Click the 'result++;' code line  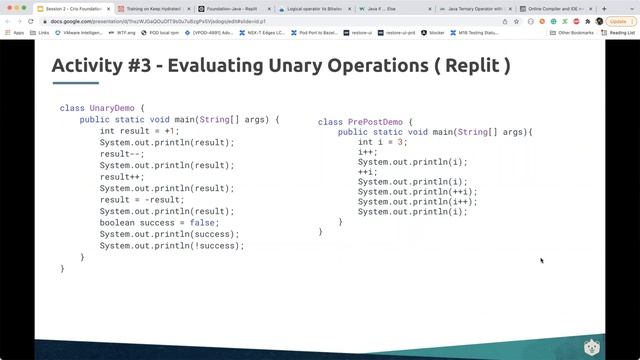point(122,177)
